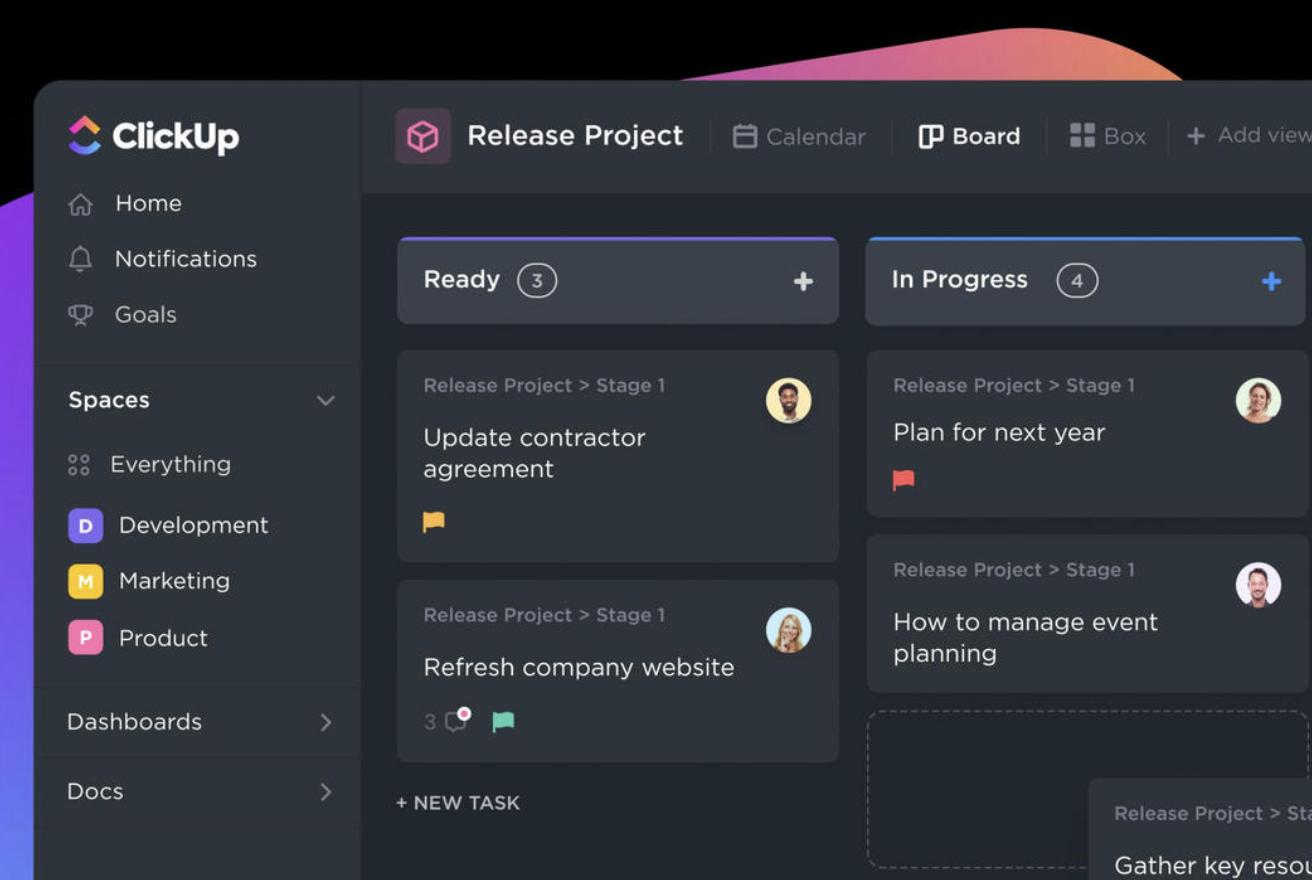This screenshot has height=880, width=1312.
Task: Open Goals trophy in sidebar
Action: (x=80, y=315)
